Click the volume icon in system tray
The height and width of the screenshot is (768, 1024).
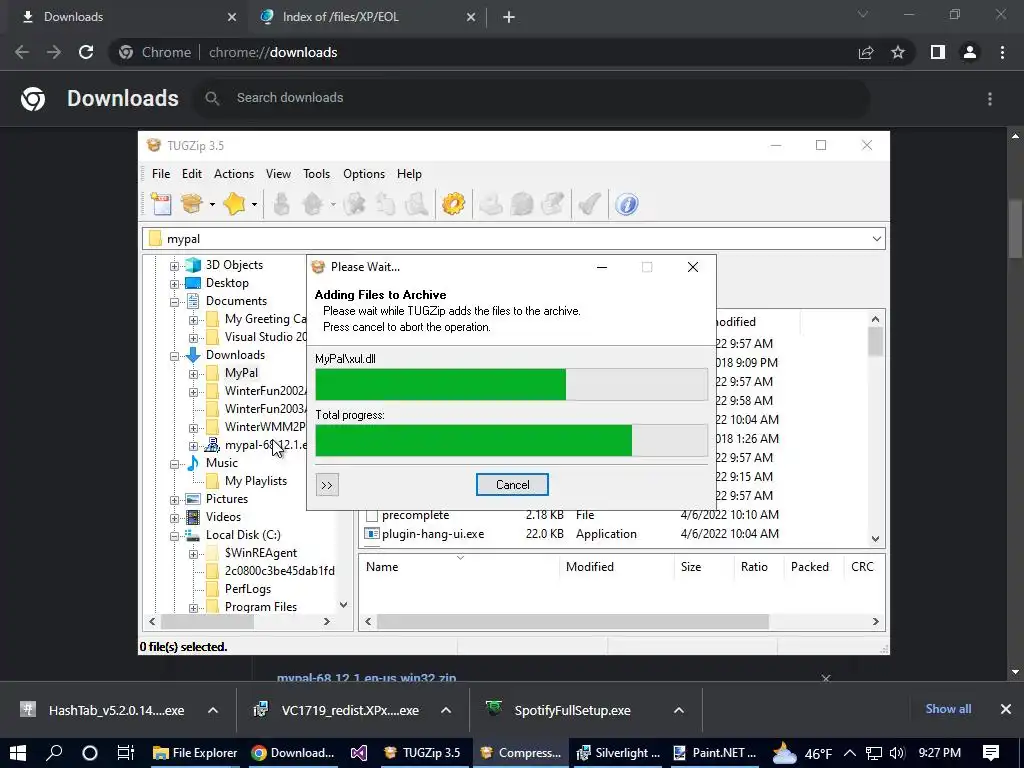point(897,753)
